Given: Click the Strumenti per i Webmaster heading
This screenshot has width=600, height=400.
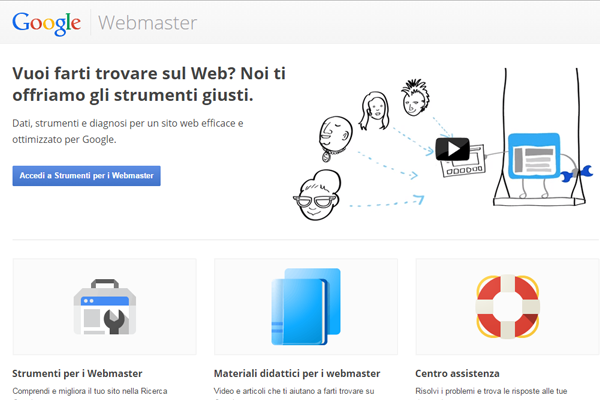Looking at the screenshot, I should [77, 374].
